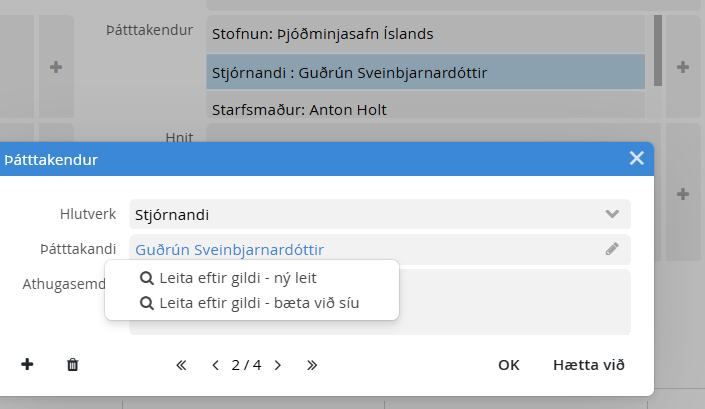The height and width of the screenshot is (409, 705).
Task: Open the Guðrún Sveinbjarnardóttir link
Action: point(229,249)
